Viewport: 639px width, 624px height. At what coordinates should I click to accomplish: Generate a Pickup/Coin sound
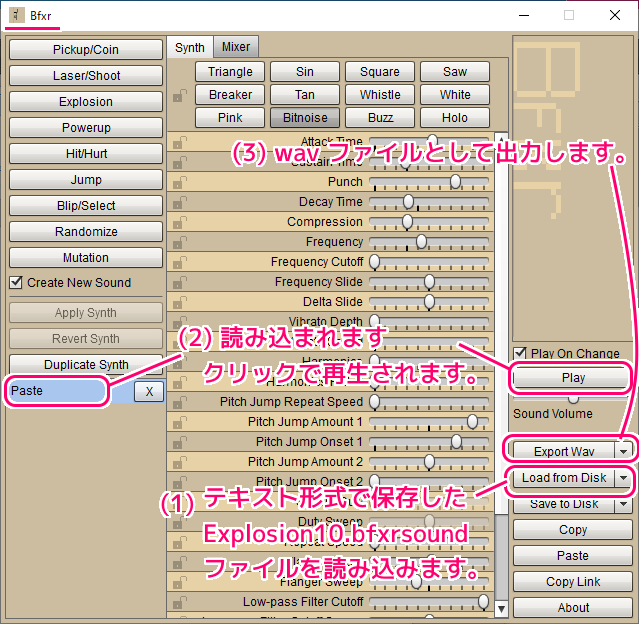(x=86, y=50)
